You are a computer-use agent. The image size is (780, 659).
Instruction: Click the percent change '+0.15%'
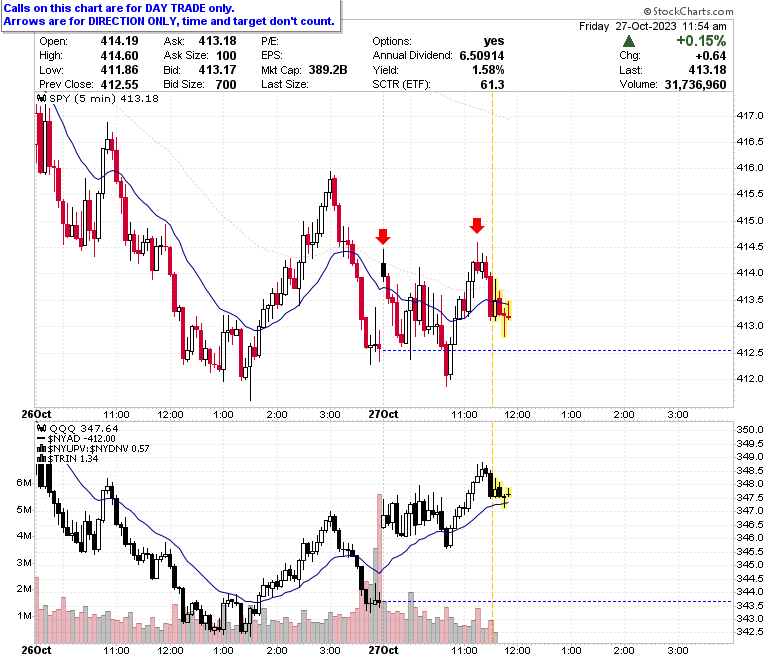click(701, 41)
